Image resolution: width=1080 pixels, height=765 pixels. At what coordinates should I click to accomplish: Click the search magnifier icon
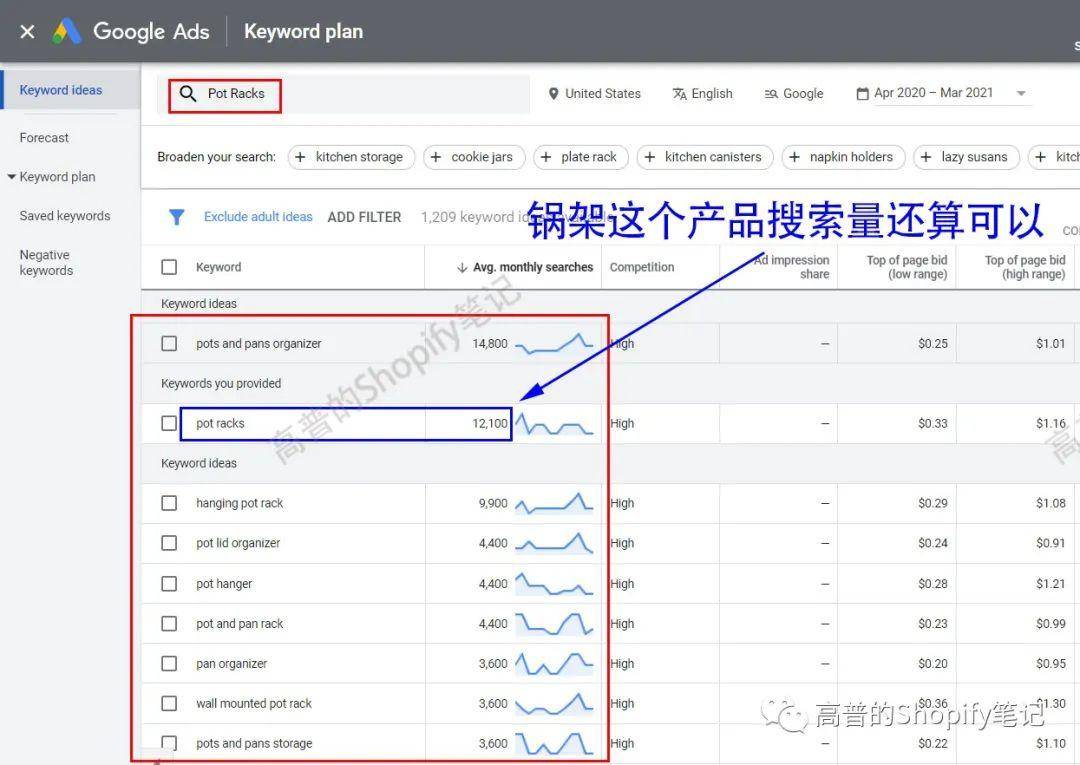(x=188, y=94)
